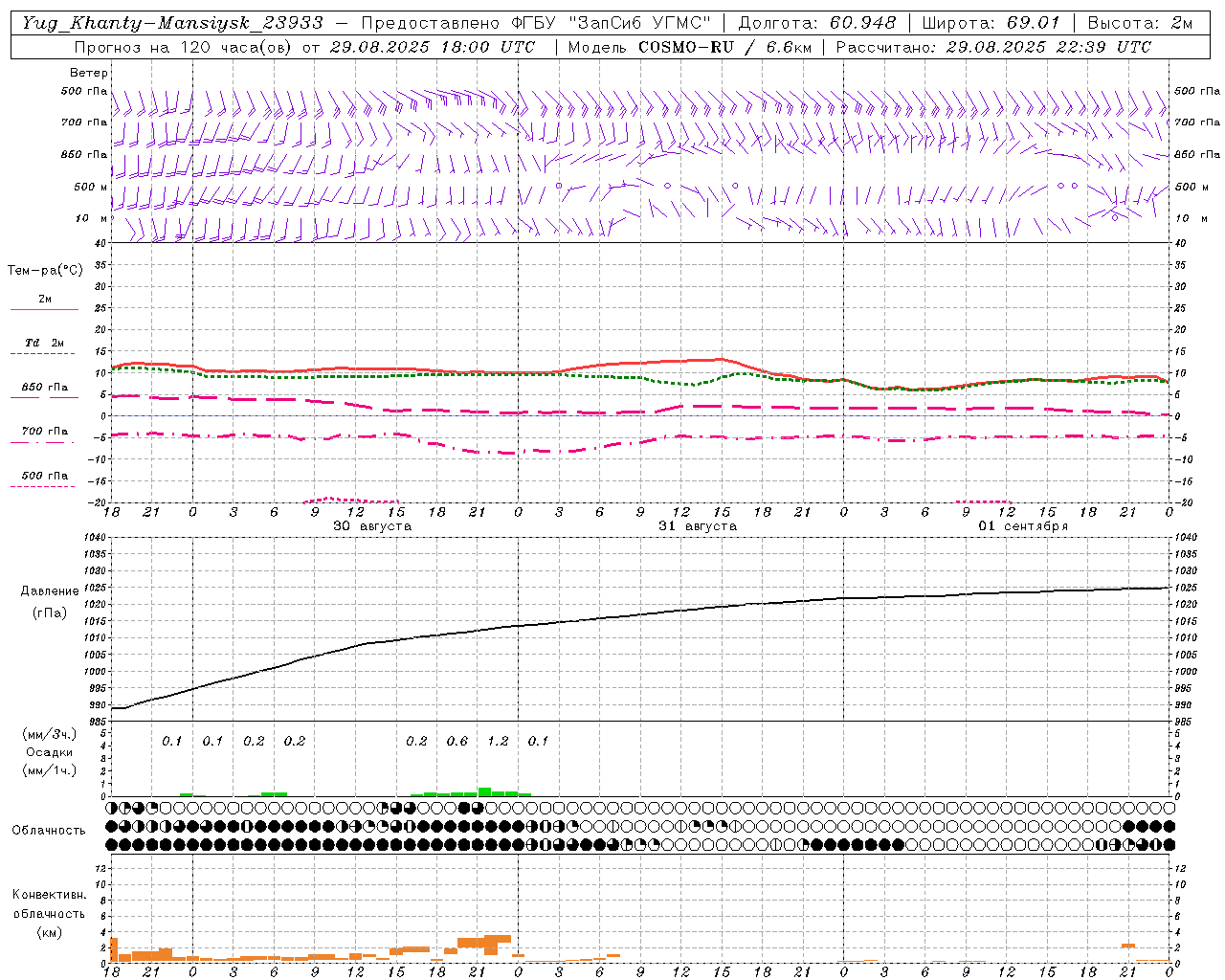
Task: Click the 30 августа date label
Action: click(372, 526)
